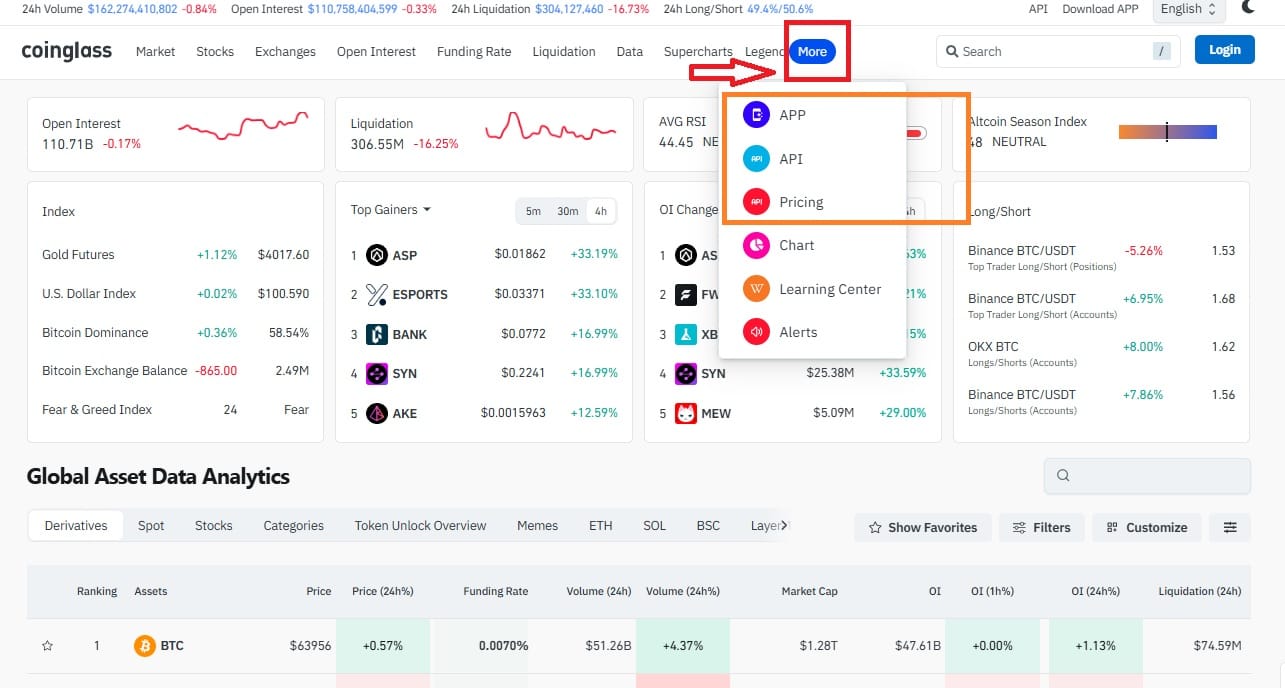1285x688 pixels.
Task: Click the Altcoin Season Index gradient bar
Action: [1167, 132]
